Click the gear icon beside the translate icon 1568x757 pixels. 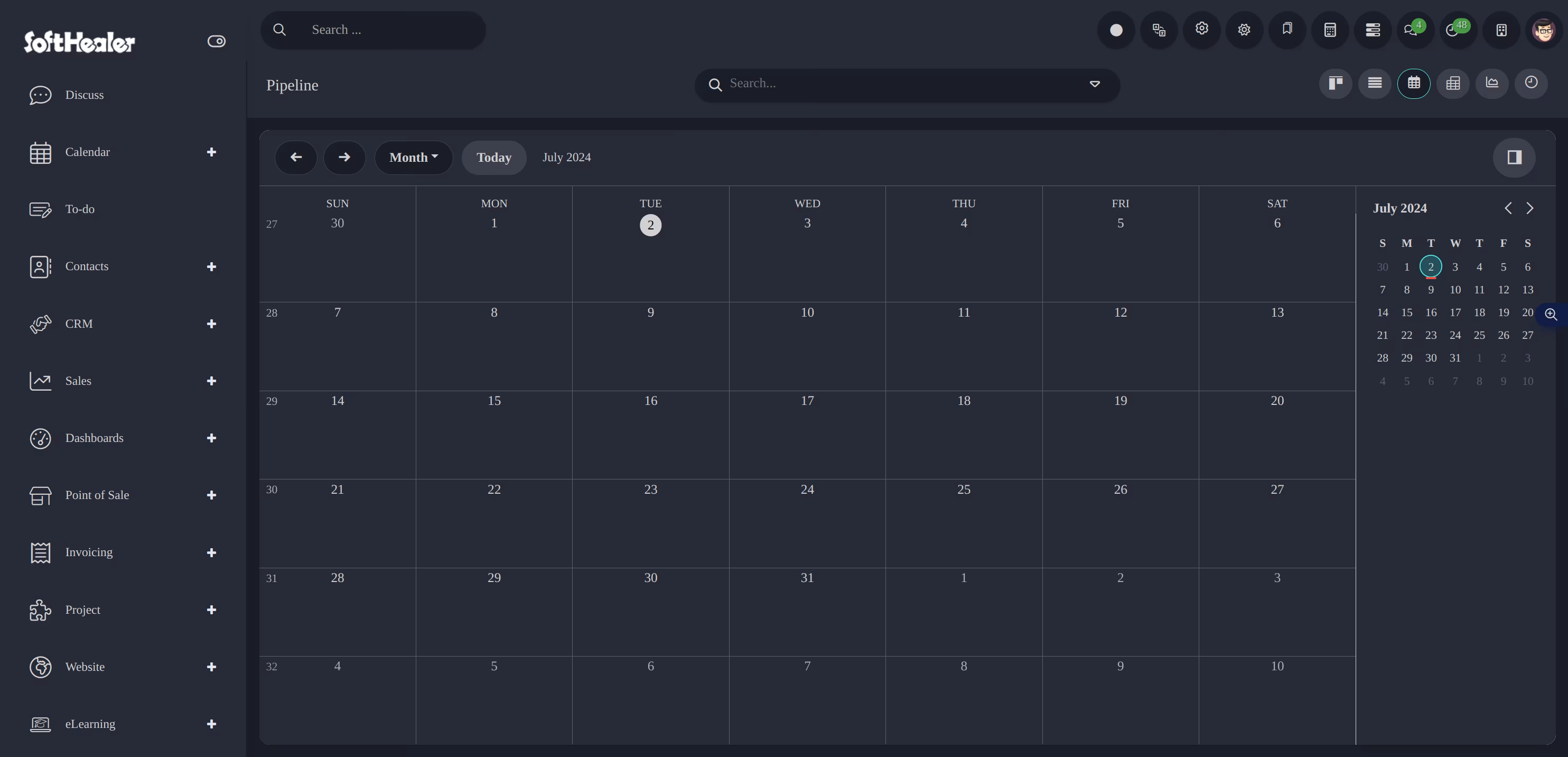click(1201, 29)
